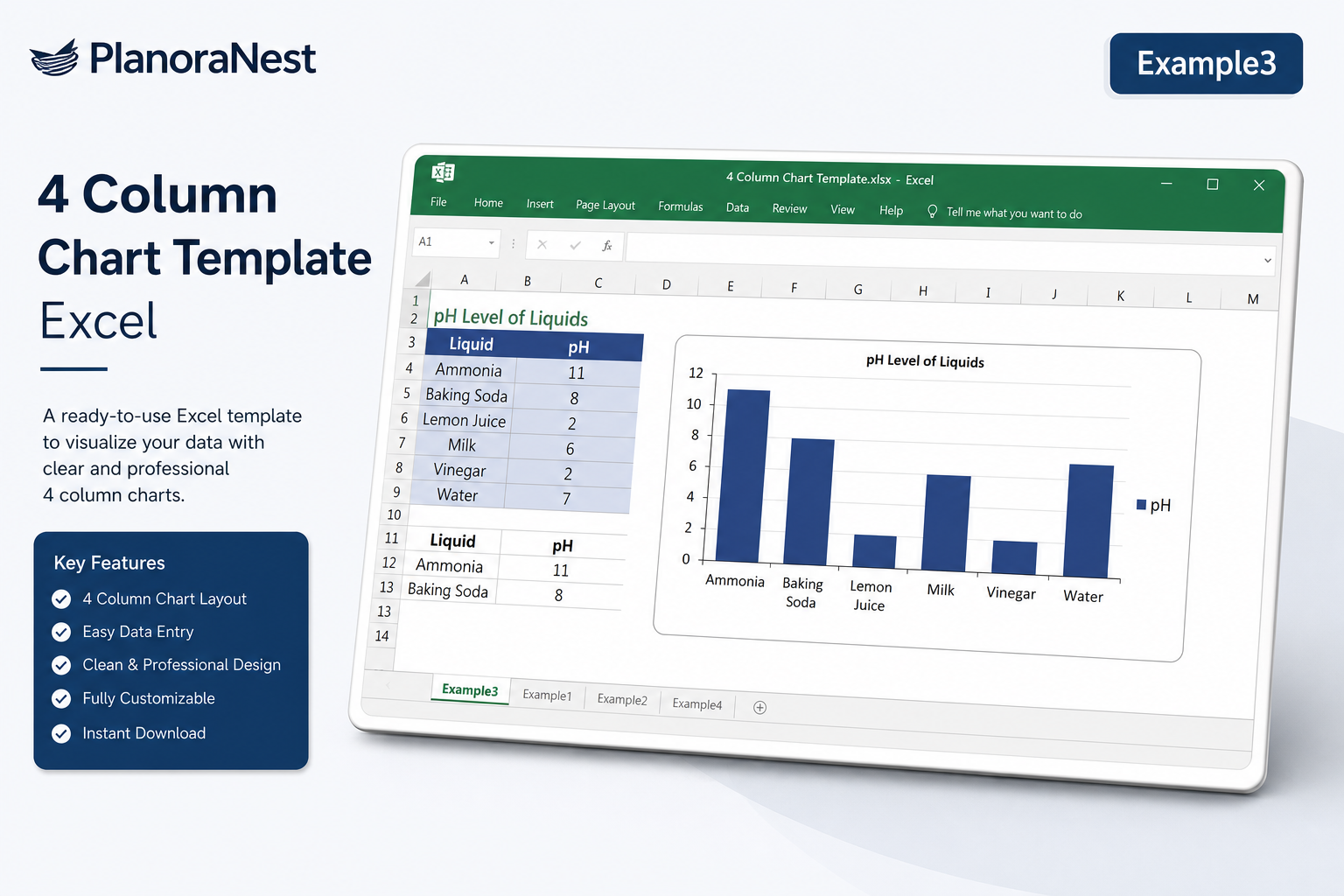This screenshot has height=896, width=1344.
Task: Select the pH value 7 cell
Action: coord(566,499)
